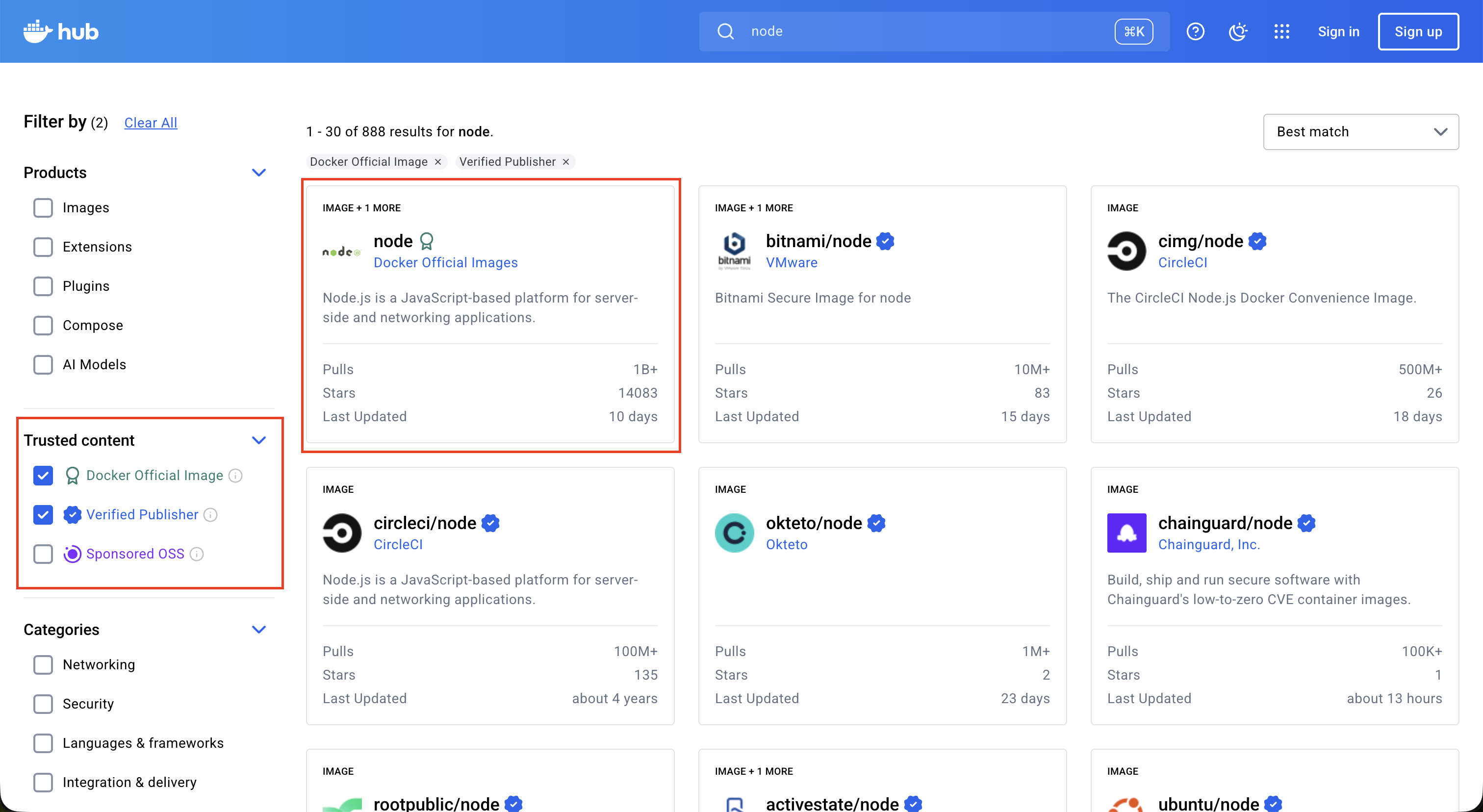
Task: Click the Sign in menu item
Action: tap(1338, 32)
